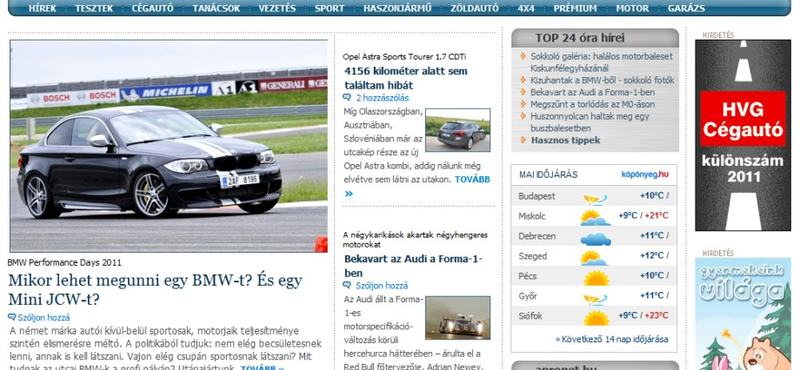Click the Debrecen city row label
The height and width of the screenshot is (370, 800).
click(537, 236)
